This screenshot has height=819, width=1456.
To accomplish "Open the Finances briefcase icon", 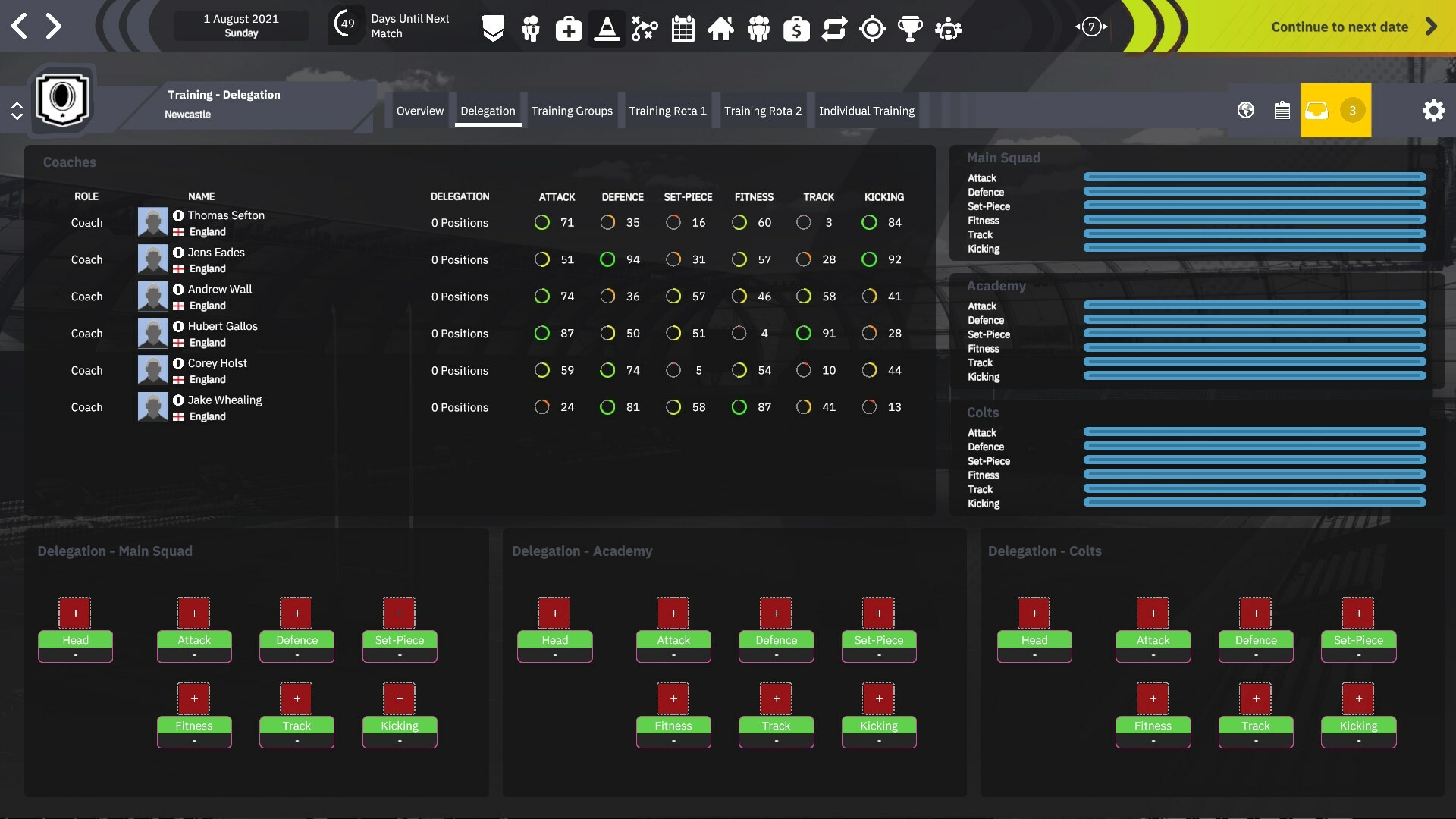I will pos(796,28).
